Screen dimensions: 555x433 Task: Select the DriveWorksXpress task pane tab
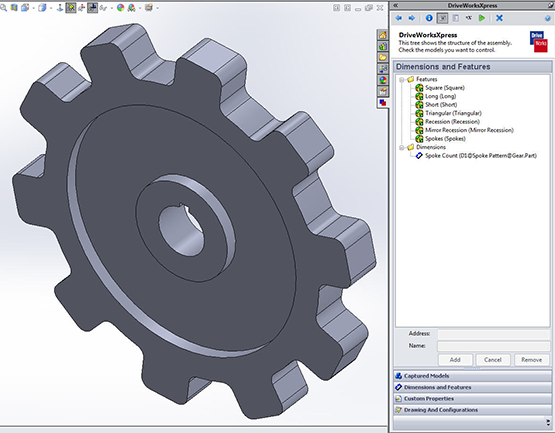pyautogui.click(x=383, y=103)
